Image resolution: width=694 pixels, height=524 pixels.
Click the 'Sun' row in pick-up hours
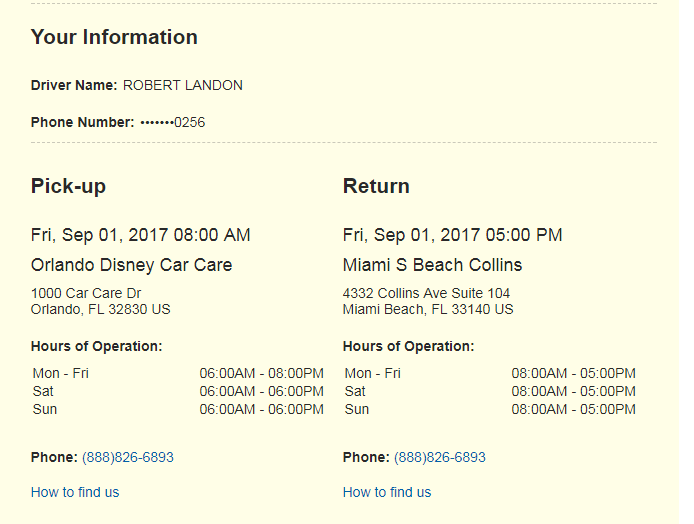click(x=44, y=409)
